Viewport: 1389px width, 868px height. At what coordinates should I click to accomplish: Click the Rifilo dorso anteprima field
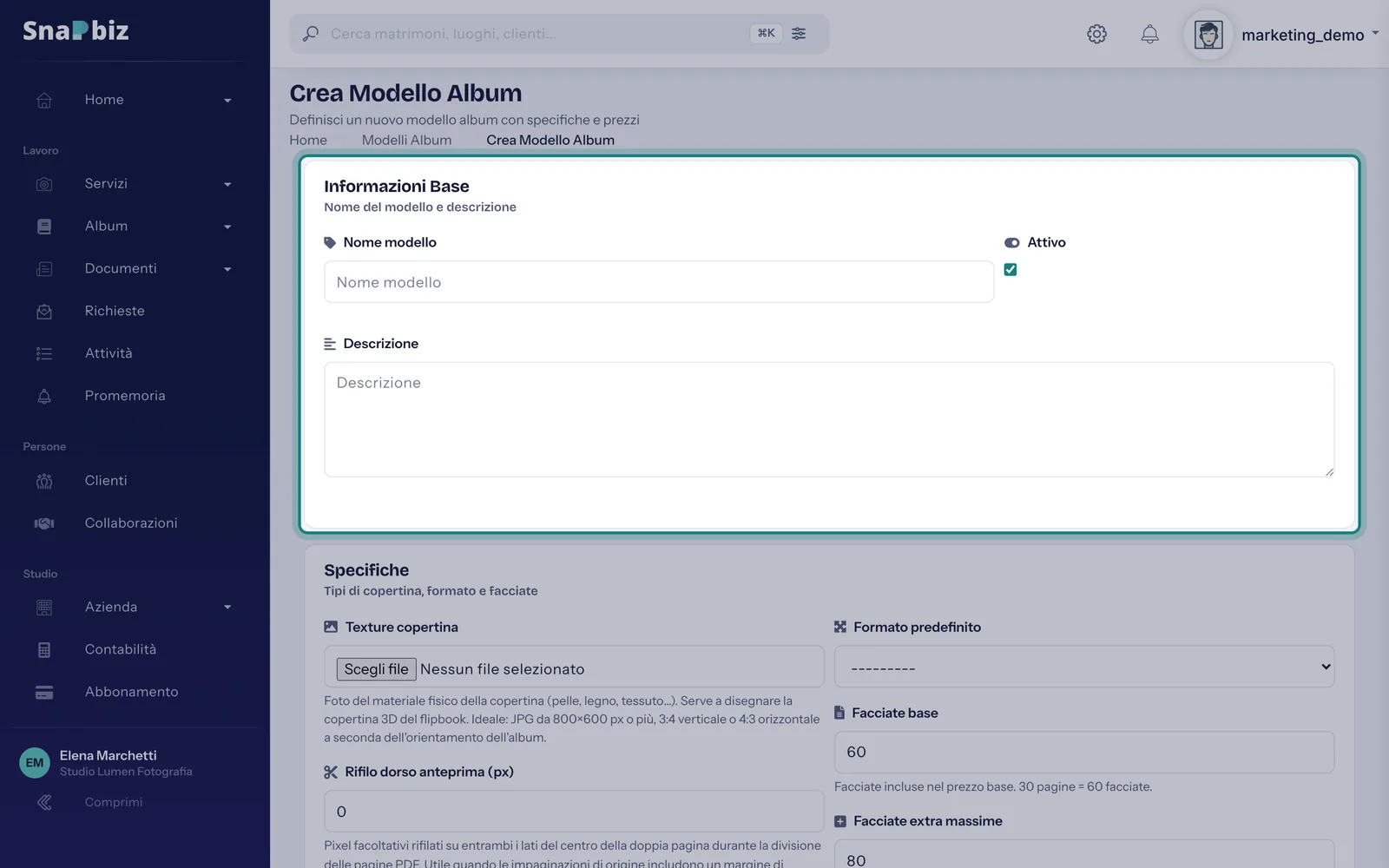(x=574, y=812)
